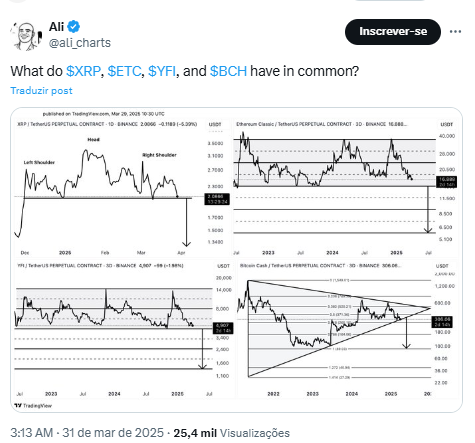Open the Ethereum Classic chart image
Viewport: 475px width, 443px height.
click(345, 187)
